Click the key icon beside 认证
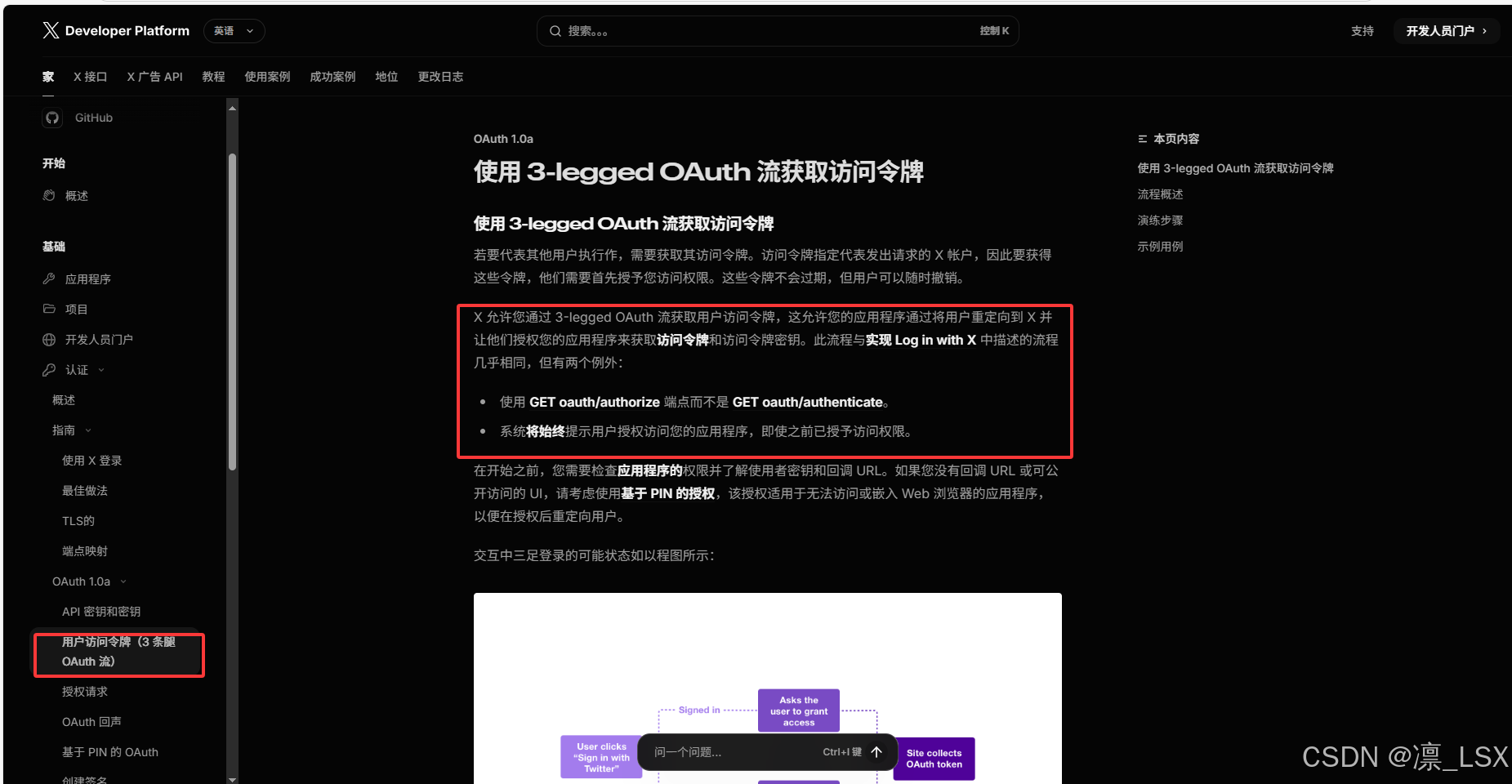 point(49,369)
